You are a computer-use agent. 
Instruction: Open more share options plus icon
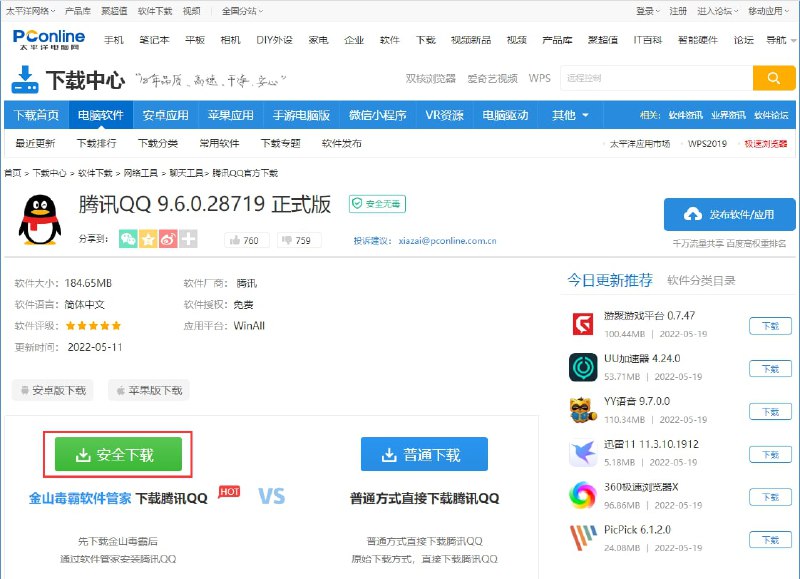click(x=188, y=239)
